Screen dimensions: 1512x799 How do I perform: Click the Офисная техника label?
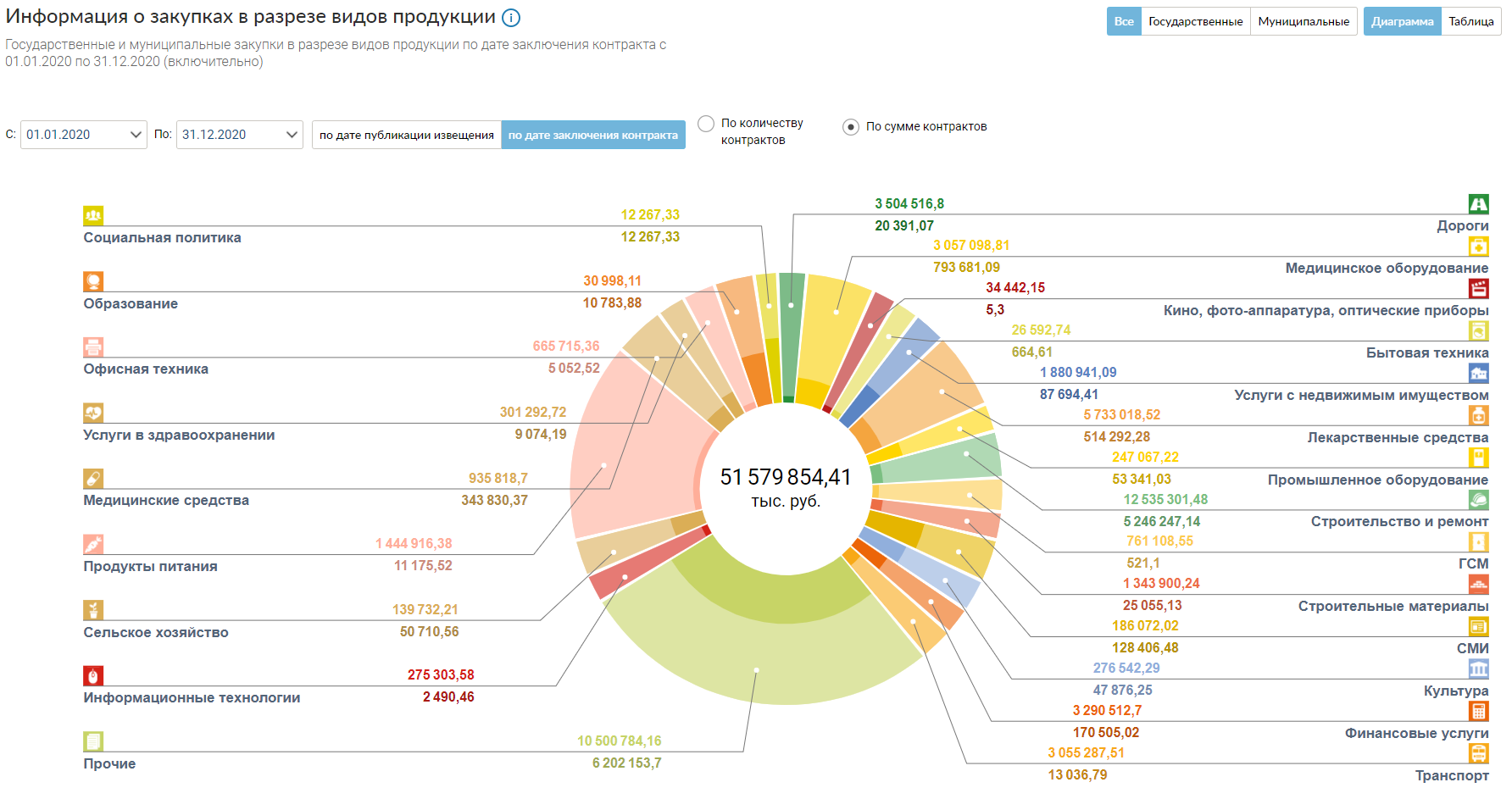pyautogui.click(x=146, y=369)
